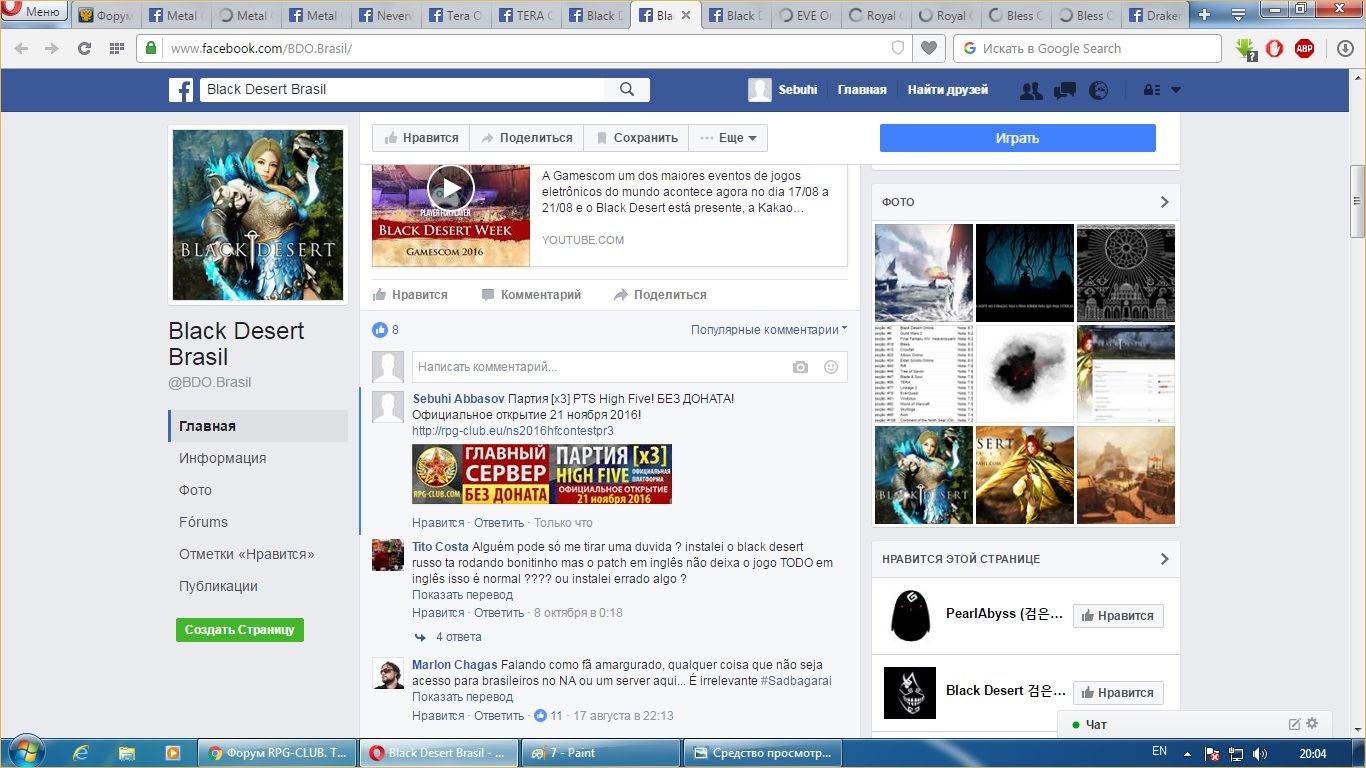1366x768 pixels.
Task: Open Fórums in the left sidebar
Action: (203, 522)
